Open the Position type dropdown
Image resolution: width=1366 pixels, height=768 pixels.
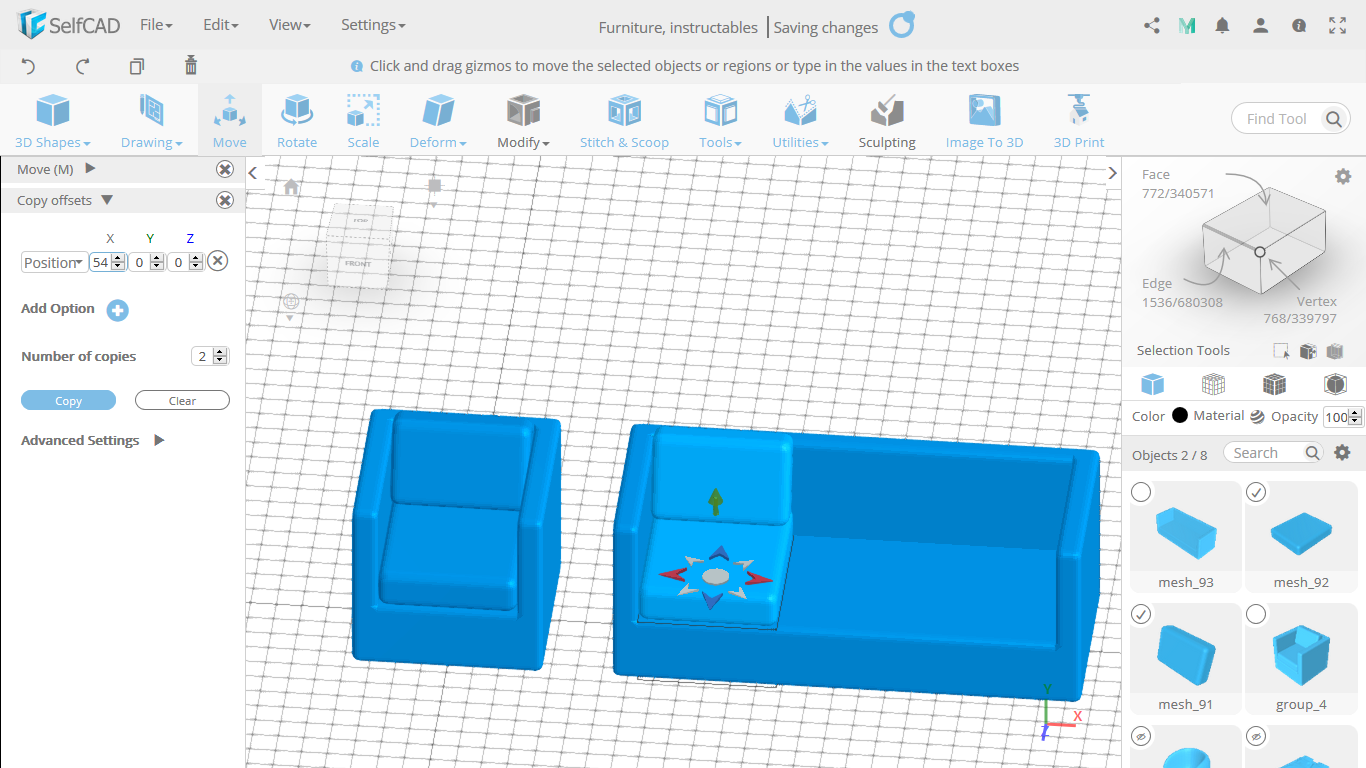coord(54,262)
